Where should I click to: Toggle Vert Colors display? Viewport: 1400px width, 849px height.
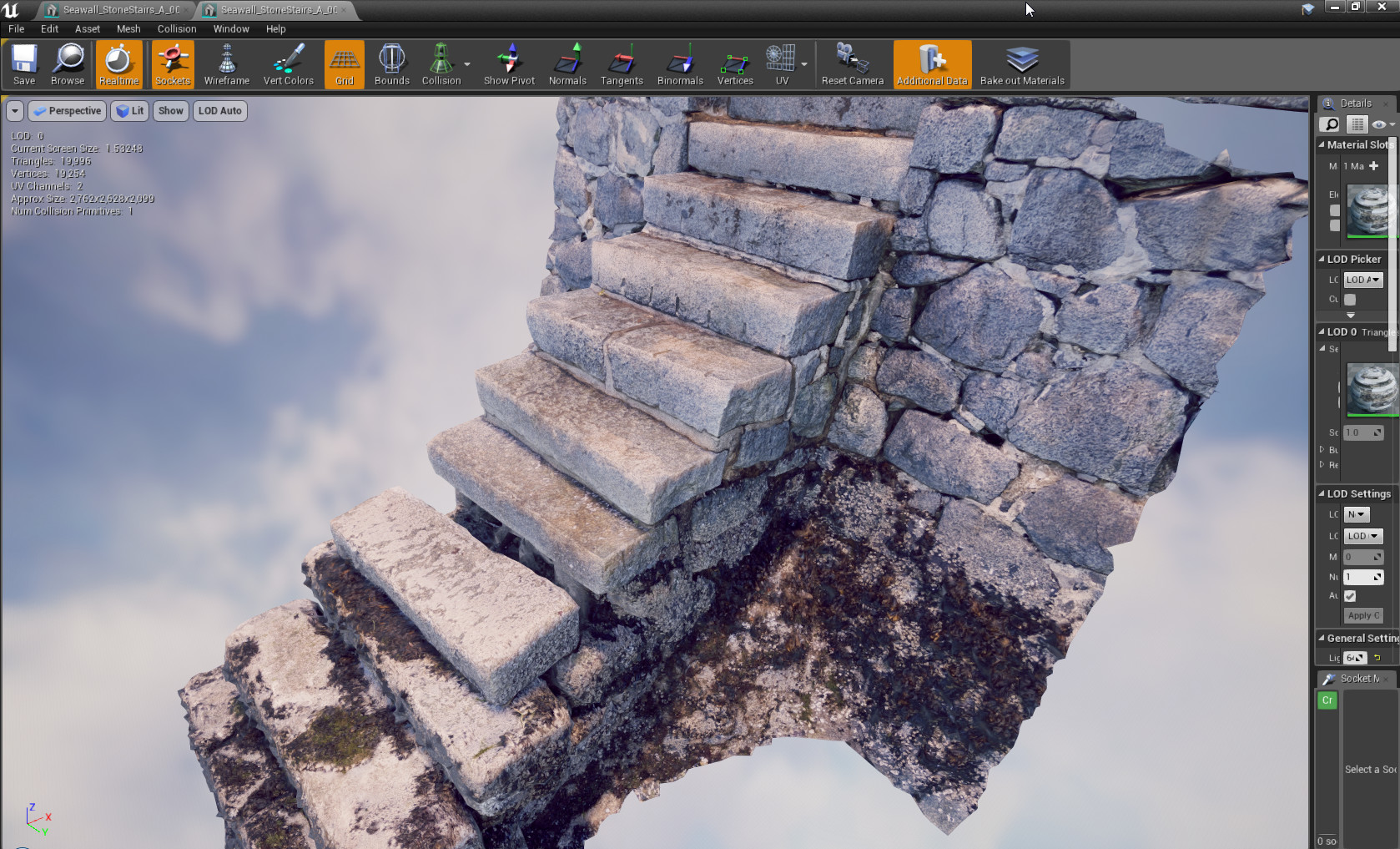(288, 64)
